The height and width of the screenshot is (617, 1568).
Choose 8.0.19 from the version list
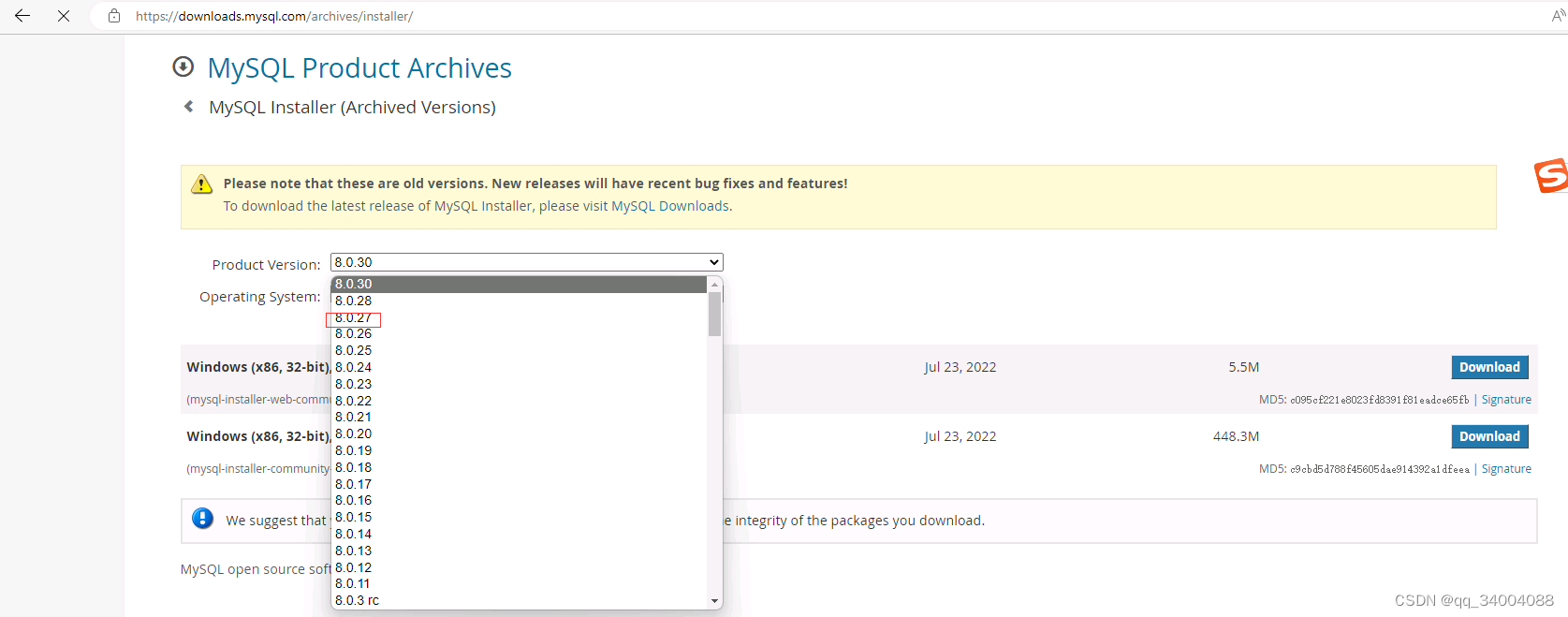[x=520, y=450]
